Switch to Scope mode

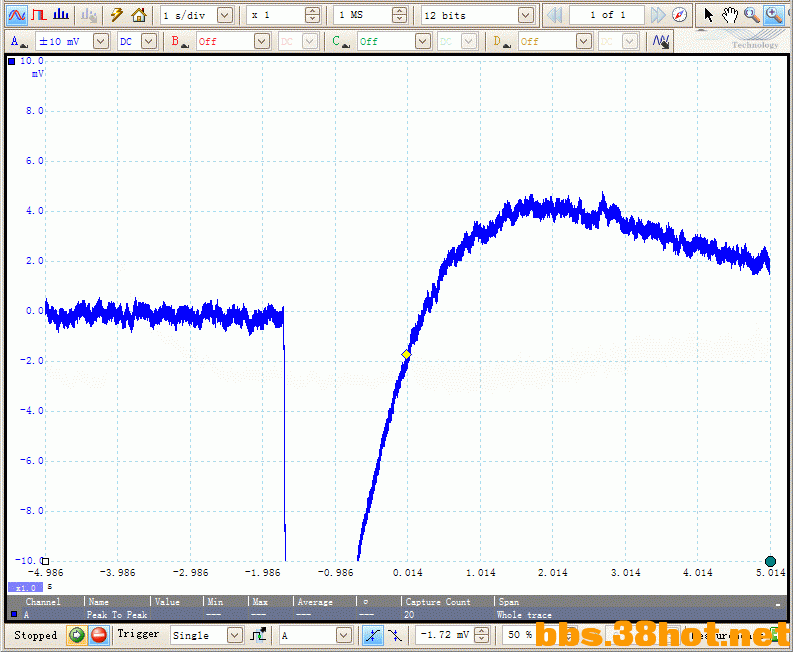[16, 15]
